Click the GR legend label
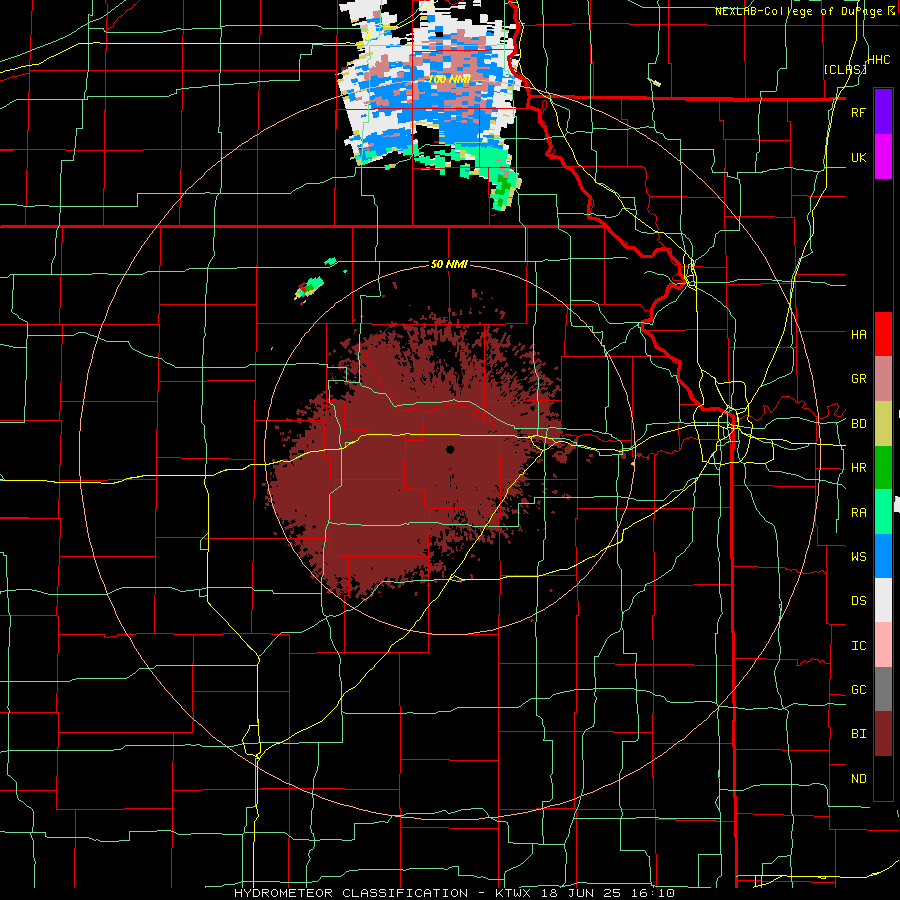The height and width of the screenshot is (900, 900). tap(858, 379)
